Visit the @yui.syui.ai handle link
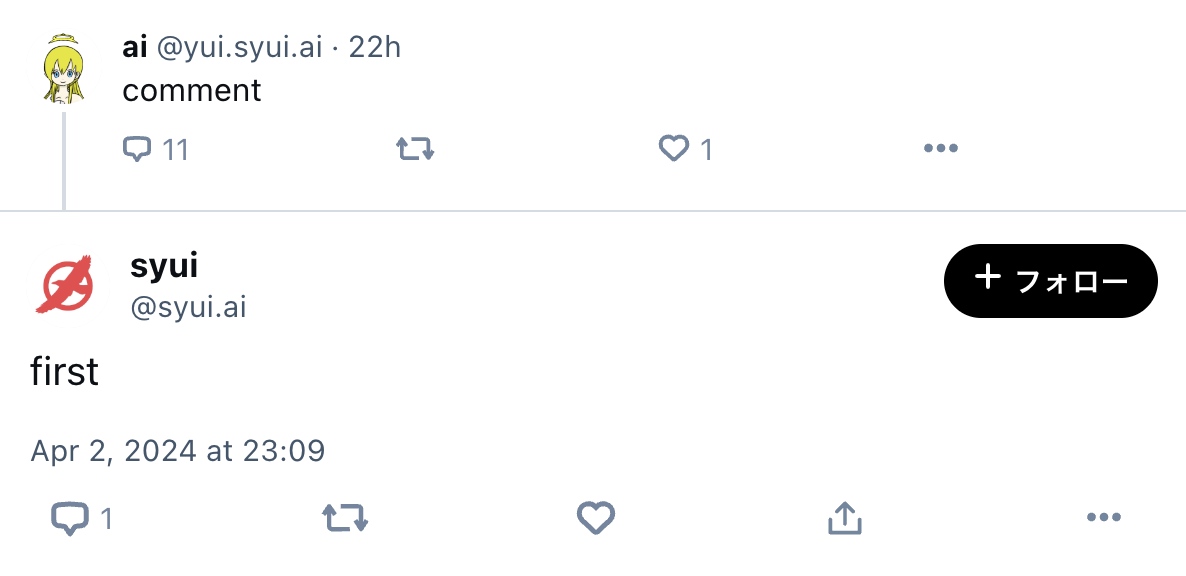Screen dimensions: 1186x576 (x=239, y=48)
